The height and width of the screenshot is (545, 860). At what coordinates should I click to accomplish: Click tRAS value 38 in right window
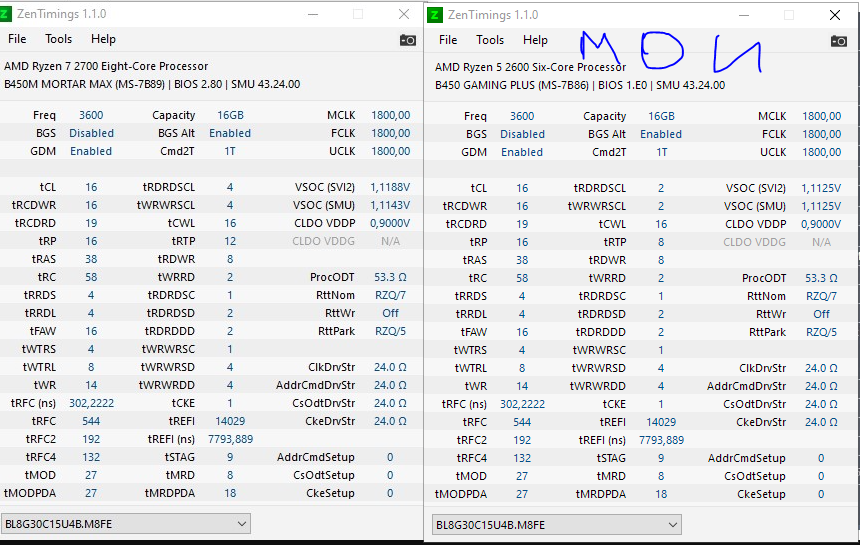pos(522,260)
